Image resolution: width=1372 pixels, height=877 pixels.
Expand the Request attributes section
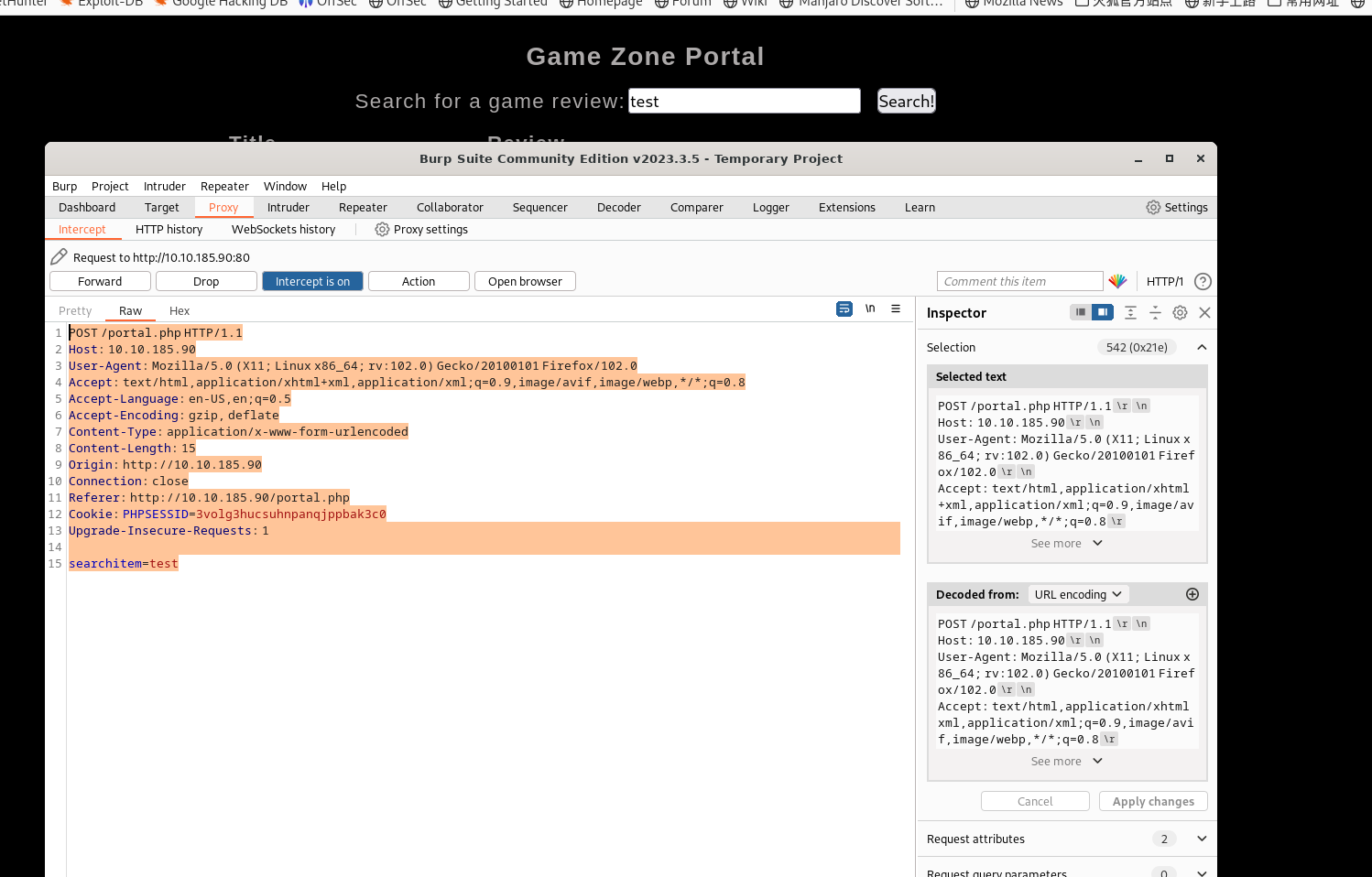pyautogui.click(x=1202, y=839)
